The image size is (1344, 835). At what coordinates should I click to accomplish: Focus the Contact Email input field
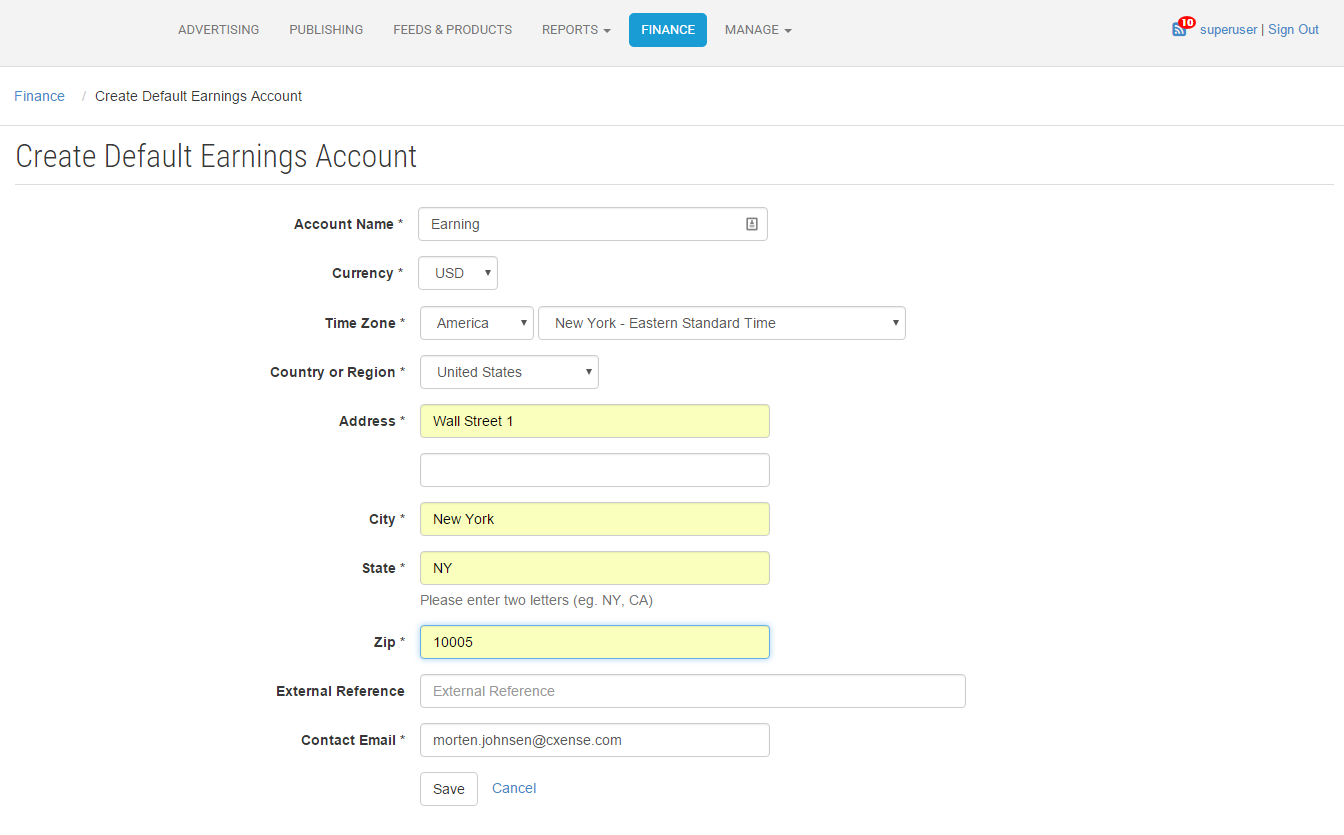click(x=595, y=740)
